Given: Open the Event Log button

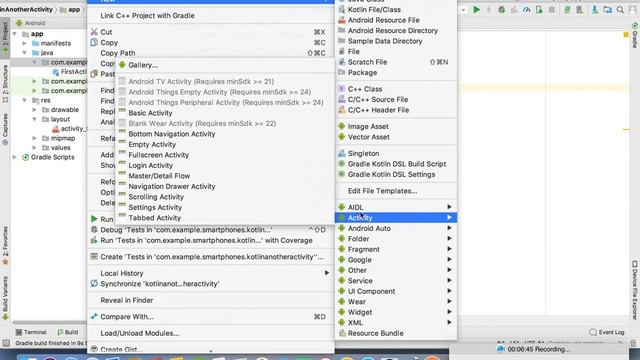Looking at the screenshot, I should coord(607,332).
